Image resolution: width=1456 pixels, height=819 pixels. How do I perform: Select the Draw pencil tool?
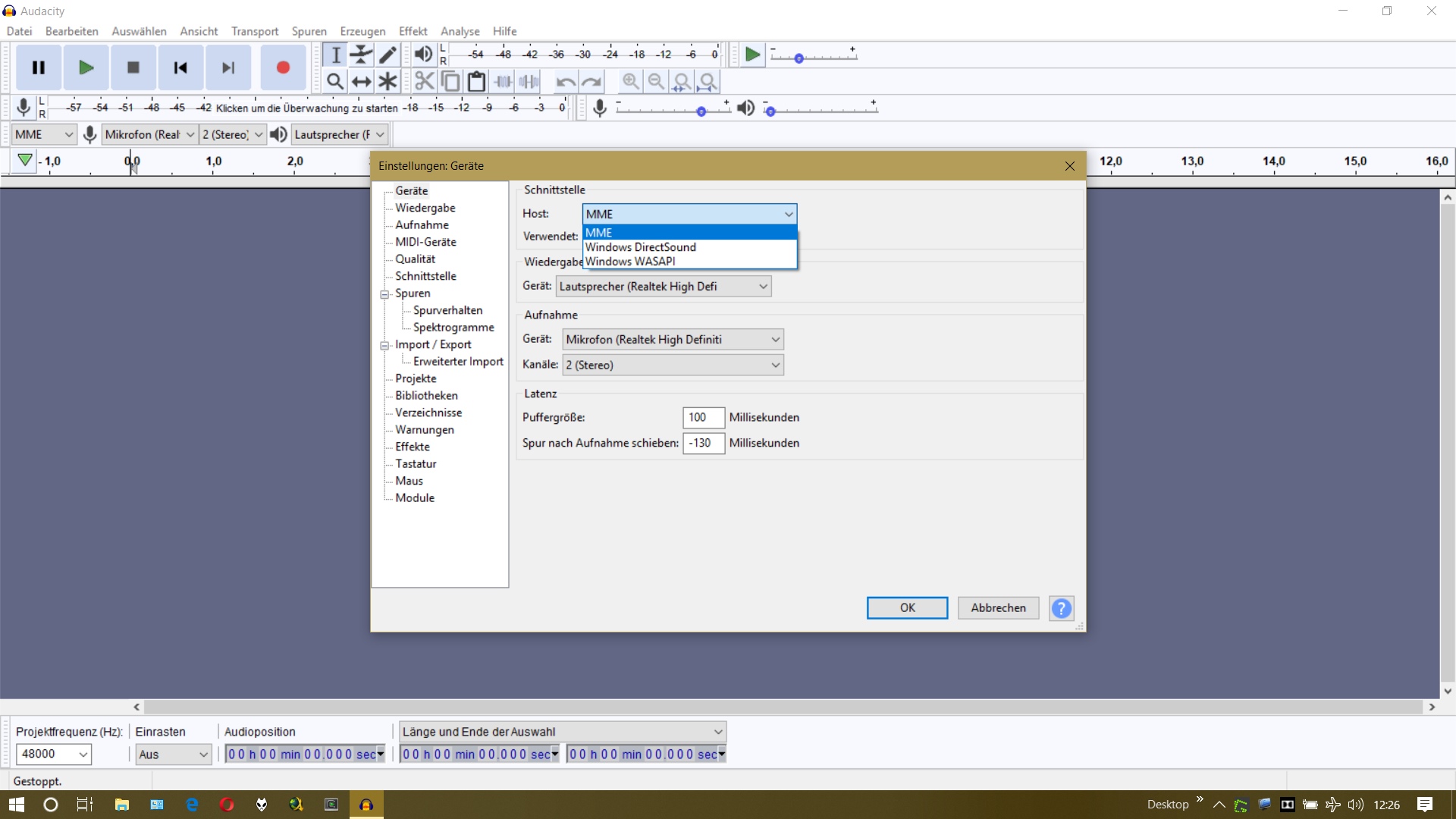tap(388, 55)
